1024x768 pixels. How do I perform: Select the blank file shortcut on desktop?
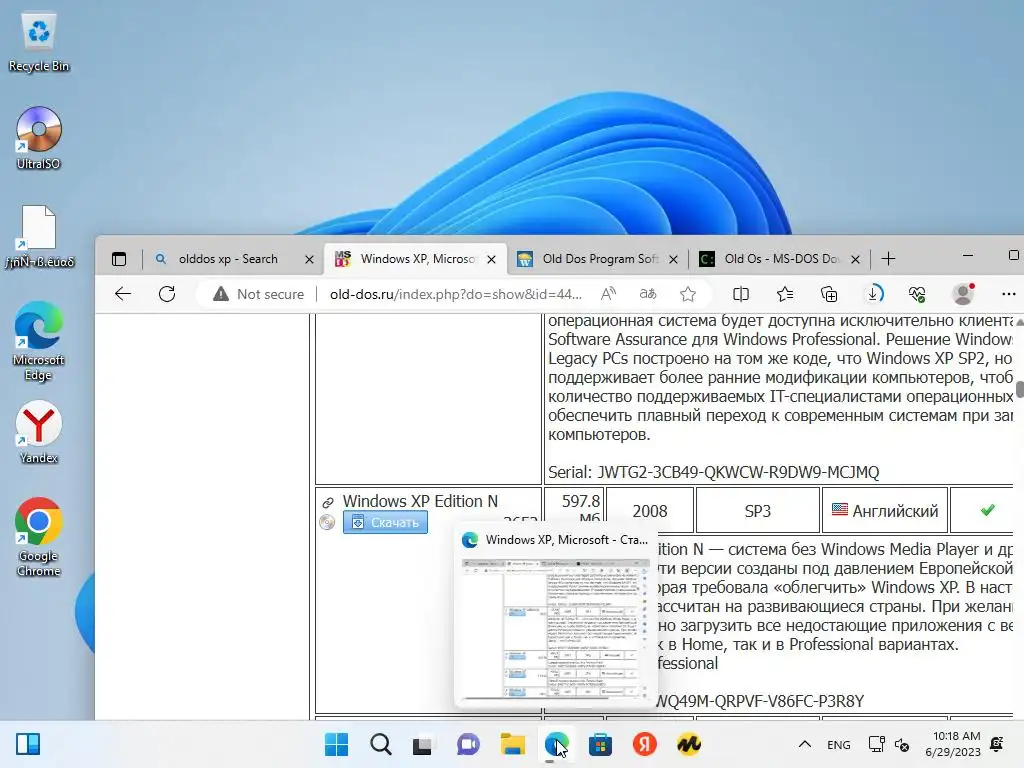pos(39,236)
